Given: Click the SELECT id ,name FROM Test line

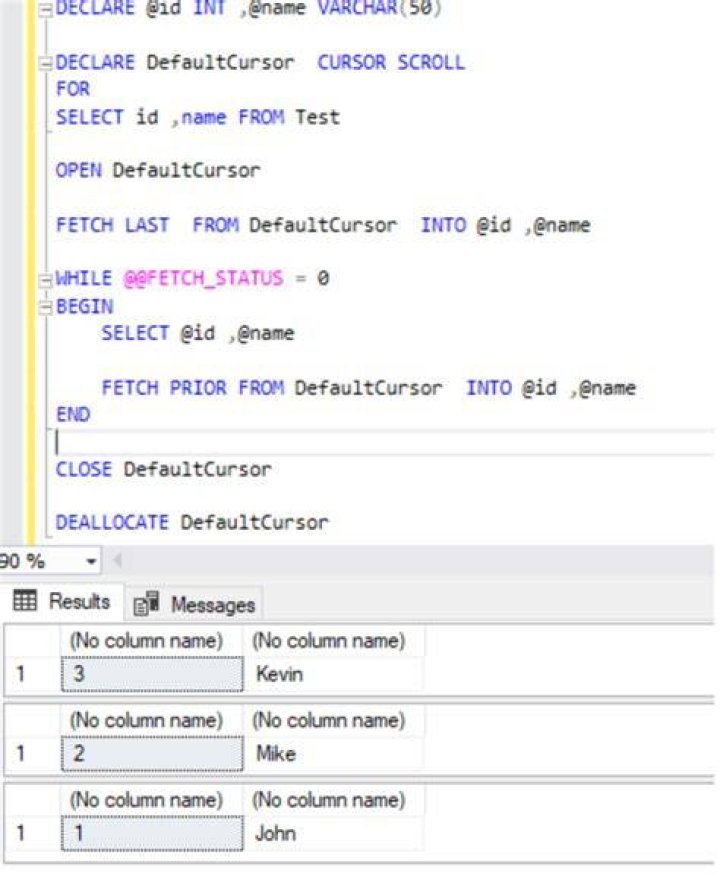Looking at the screenshot, I should coord(198,117).
